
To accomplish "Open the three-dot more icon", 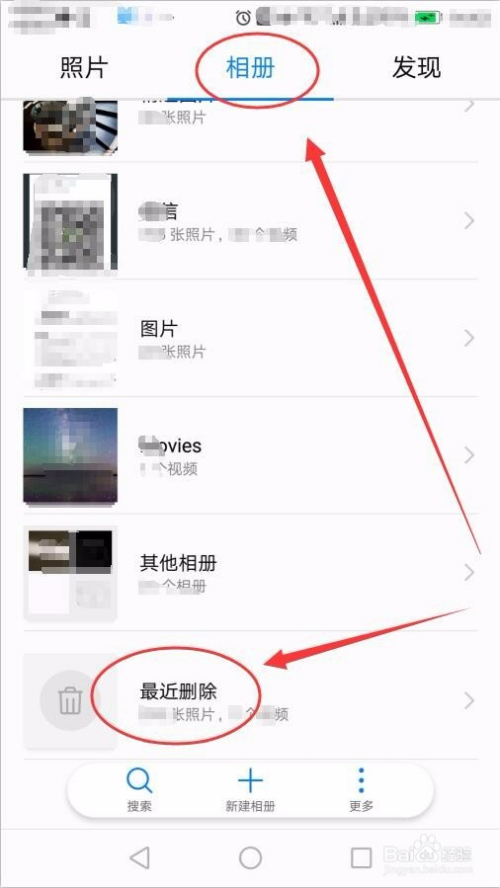I will pos(361,781).
